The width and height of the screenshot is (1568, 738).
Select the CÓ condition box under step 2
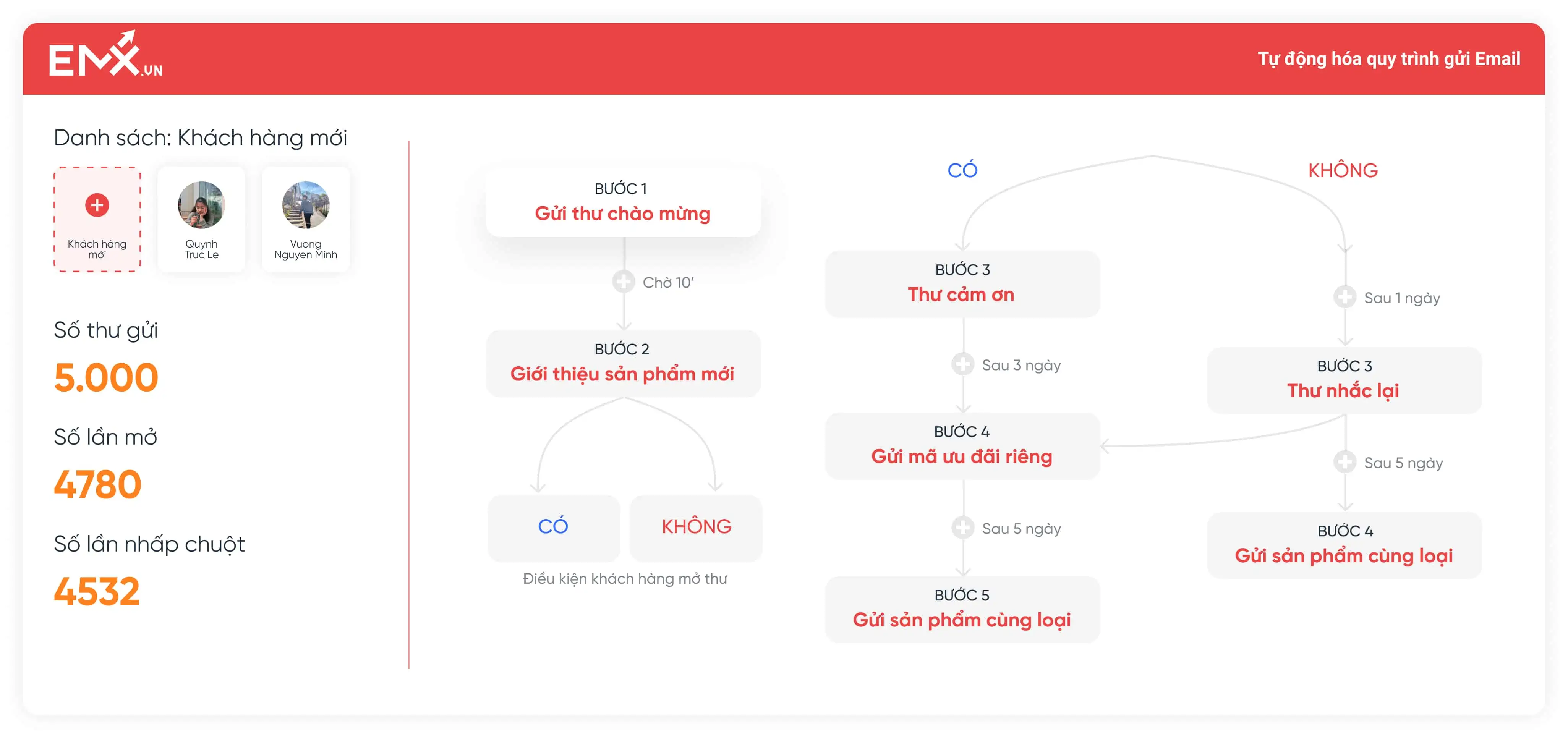[553, 527]
